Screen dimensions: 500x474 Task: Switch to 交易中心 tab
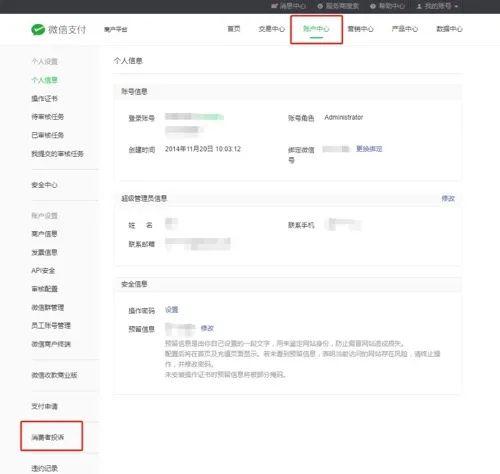coord(272,29)
